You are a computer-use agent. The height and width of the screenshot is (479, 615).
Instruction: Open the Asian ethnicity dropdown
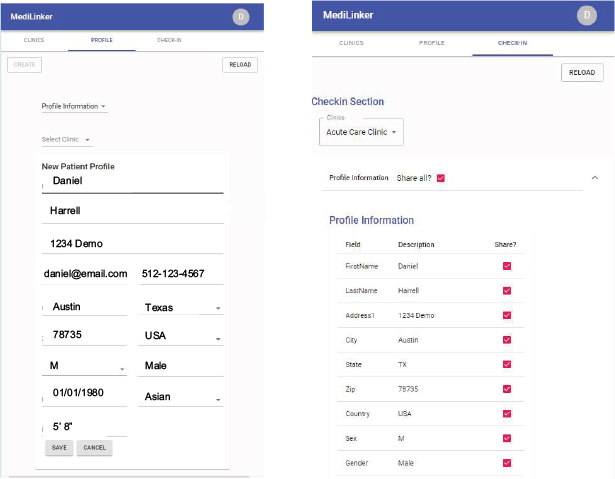(182, 397)
